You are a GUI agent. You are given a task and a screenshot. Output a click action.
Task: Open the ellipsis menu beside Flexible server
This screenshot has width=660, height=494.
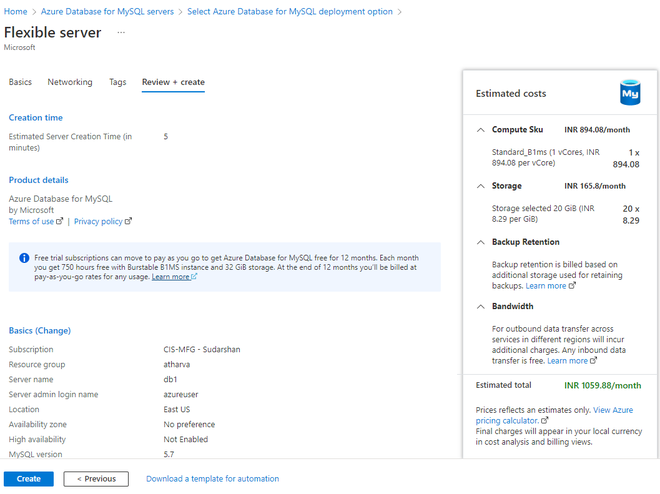pos(121,32)
